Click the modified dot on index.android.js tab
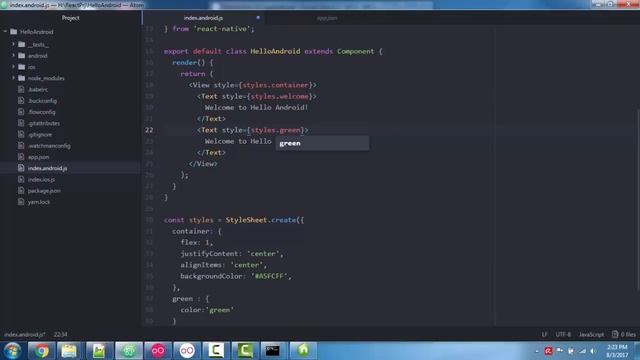Screen dimensions: 640x360 pyautogui.click(x=258, y=18)
